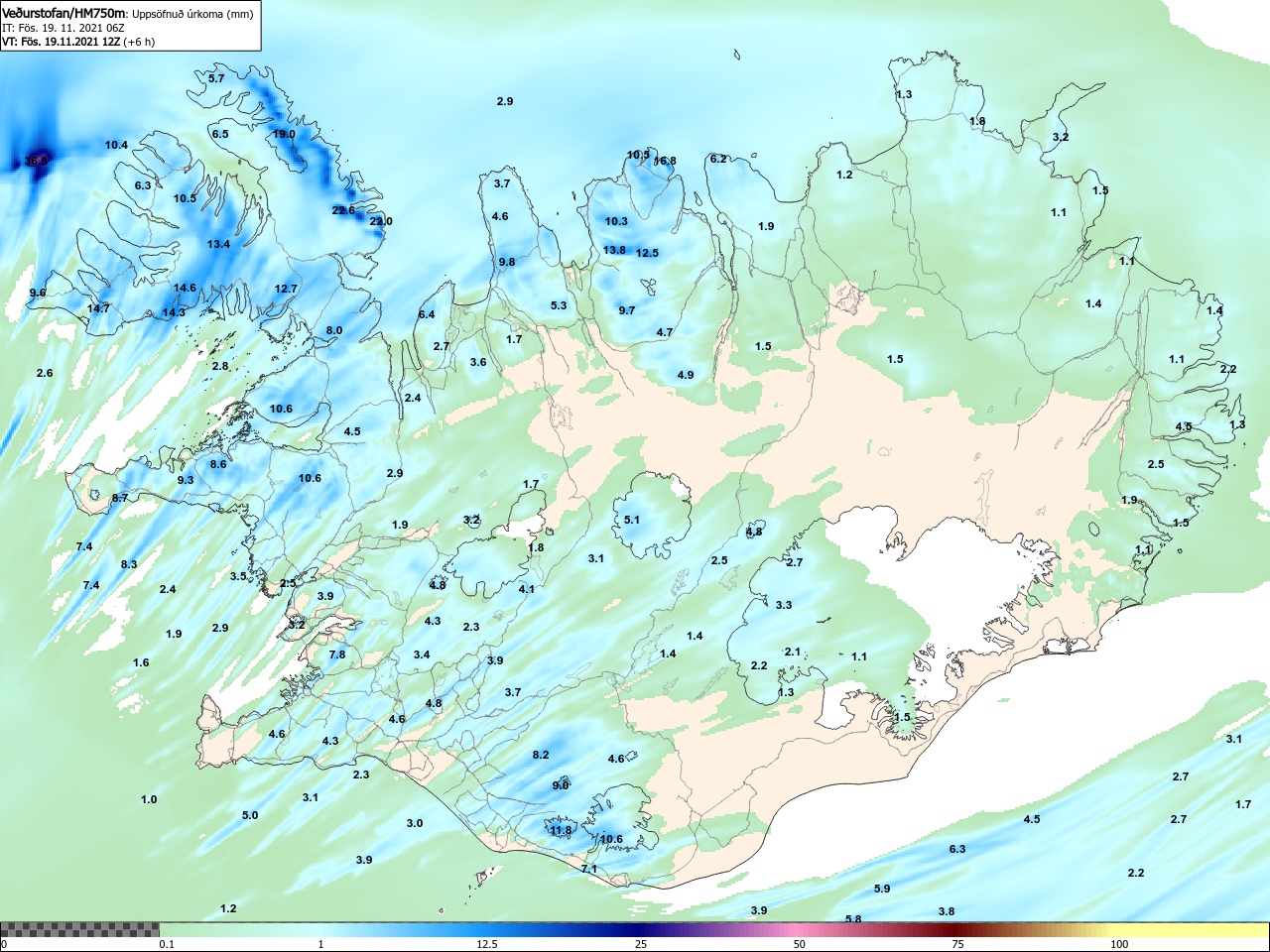This screenshot has width=1270, height=952.
Task: Click the 8.0 precipitation value
Action: 334,330
